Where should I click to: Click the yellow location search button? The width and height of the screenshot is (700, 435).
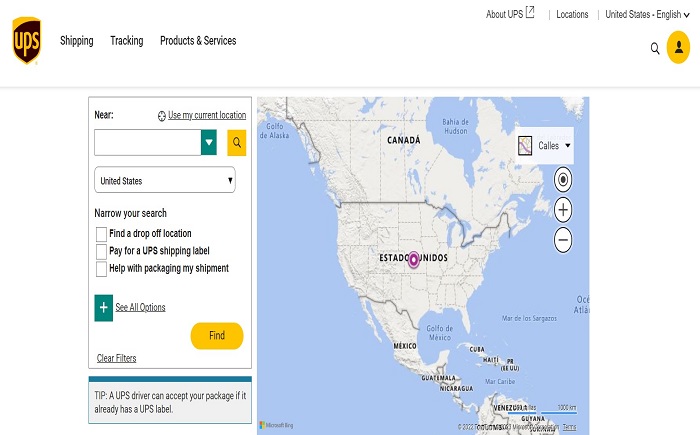(237, 143)
